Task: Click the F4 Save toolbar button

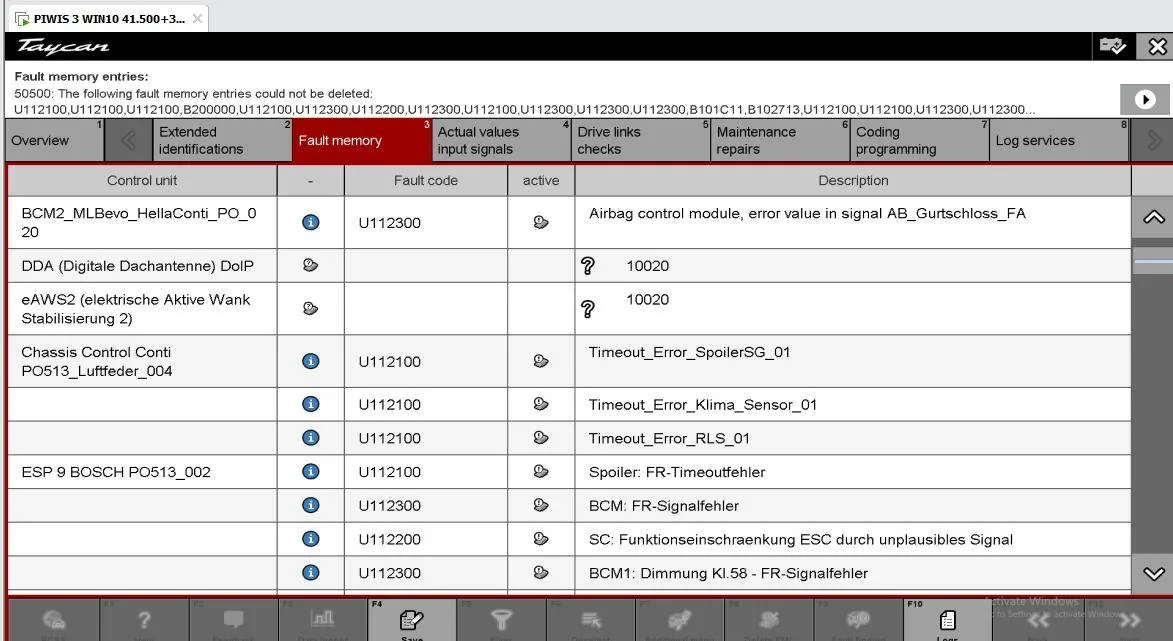Action: pos(411,619)
